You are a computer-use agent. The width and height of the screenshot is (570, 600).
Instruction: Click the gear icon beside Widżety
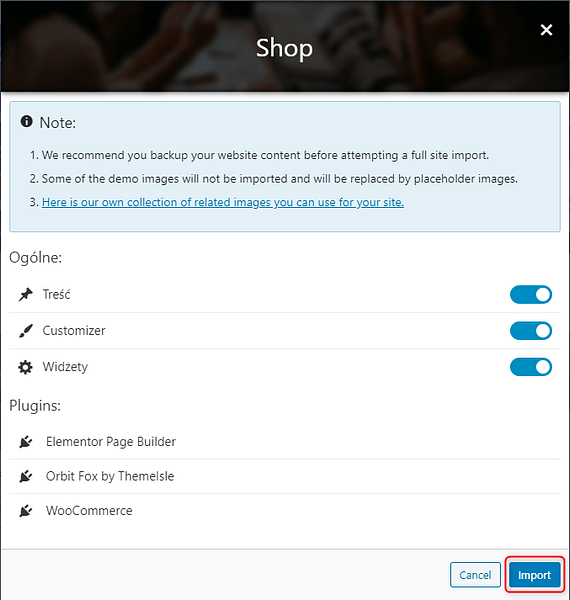25,367
